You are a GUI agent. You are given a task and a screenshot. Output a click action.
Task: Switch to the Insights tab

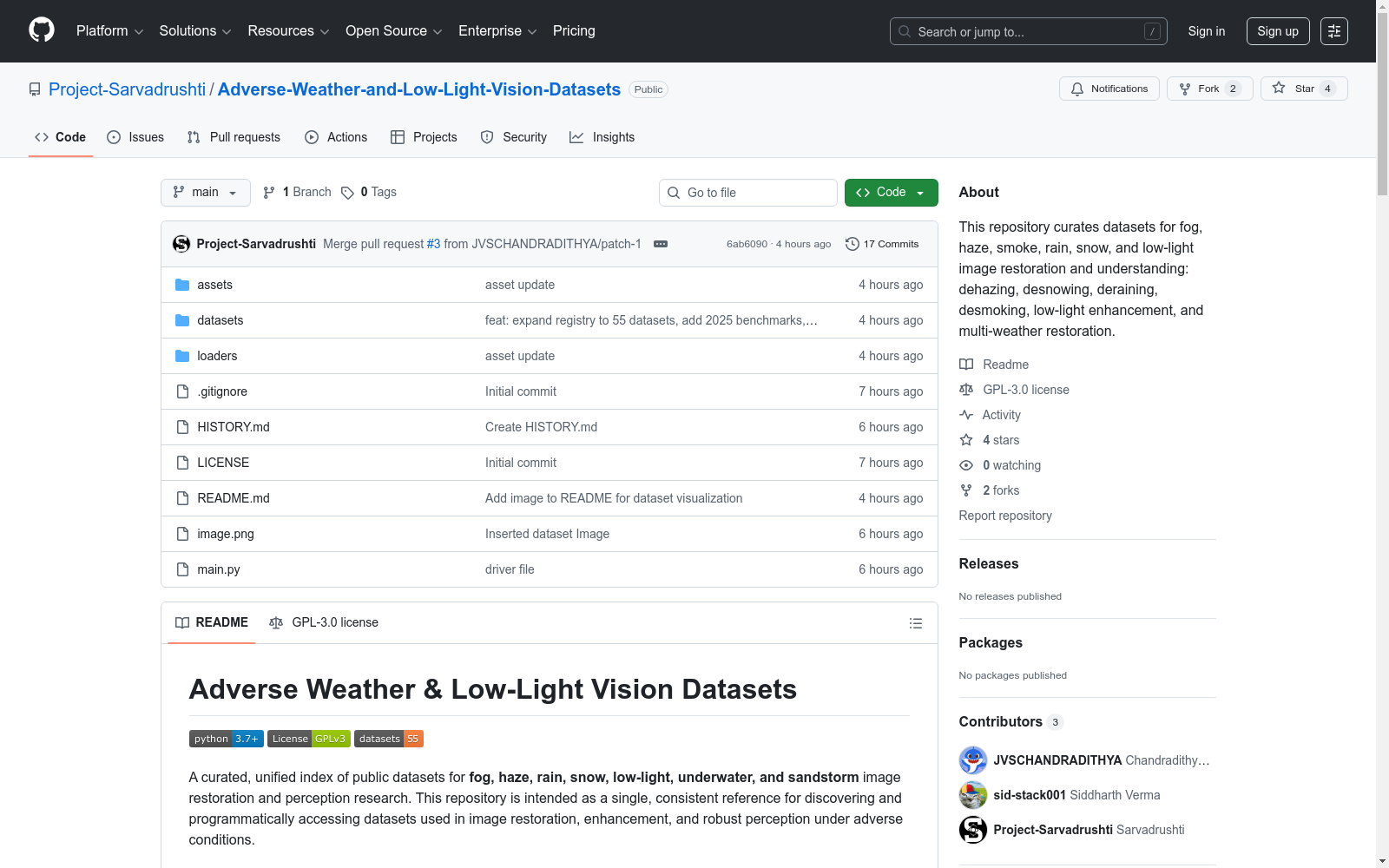pyautogui.click(x=602, y=137)
